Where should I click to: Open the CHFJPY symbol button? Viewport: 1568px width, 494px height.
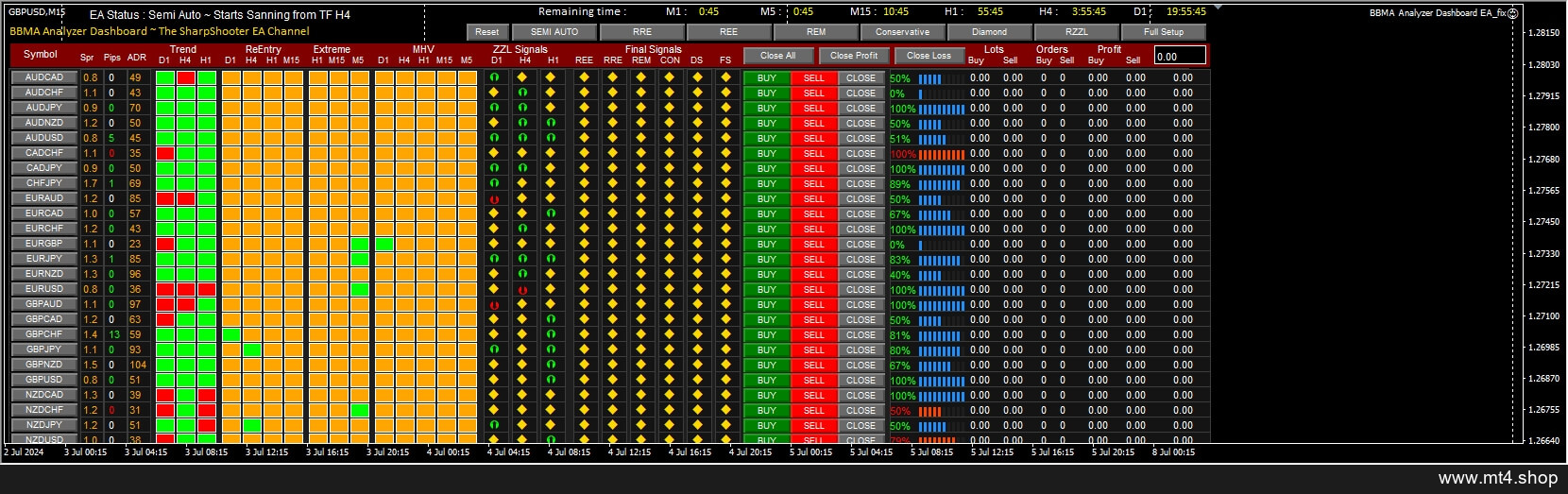pyautogui.click(x=44, y=183)
